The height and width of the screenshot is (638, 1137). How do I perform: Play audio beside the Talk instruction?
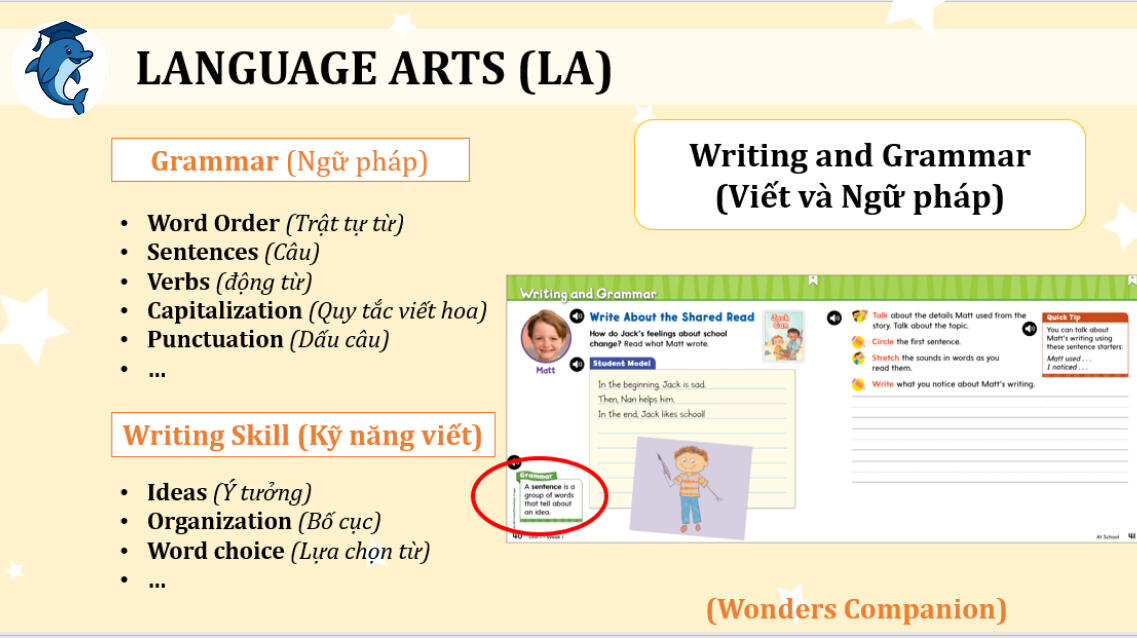(834, 318)
